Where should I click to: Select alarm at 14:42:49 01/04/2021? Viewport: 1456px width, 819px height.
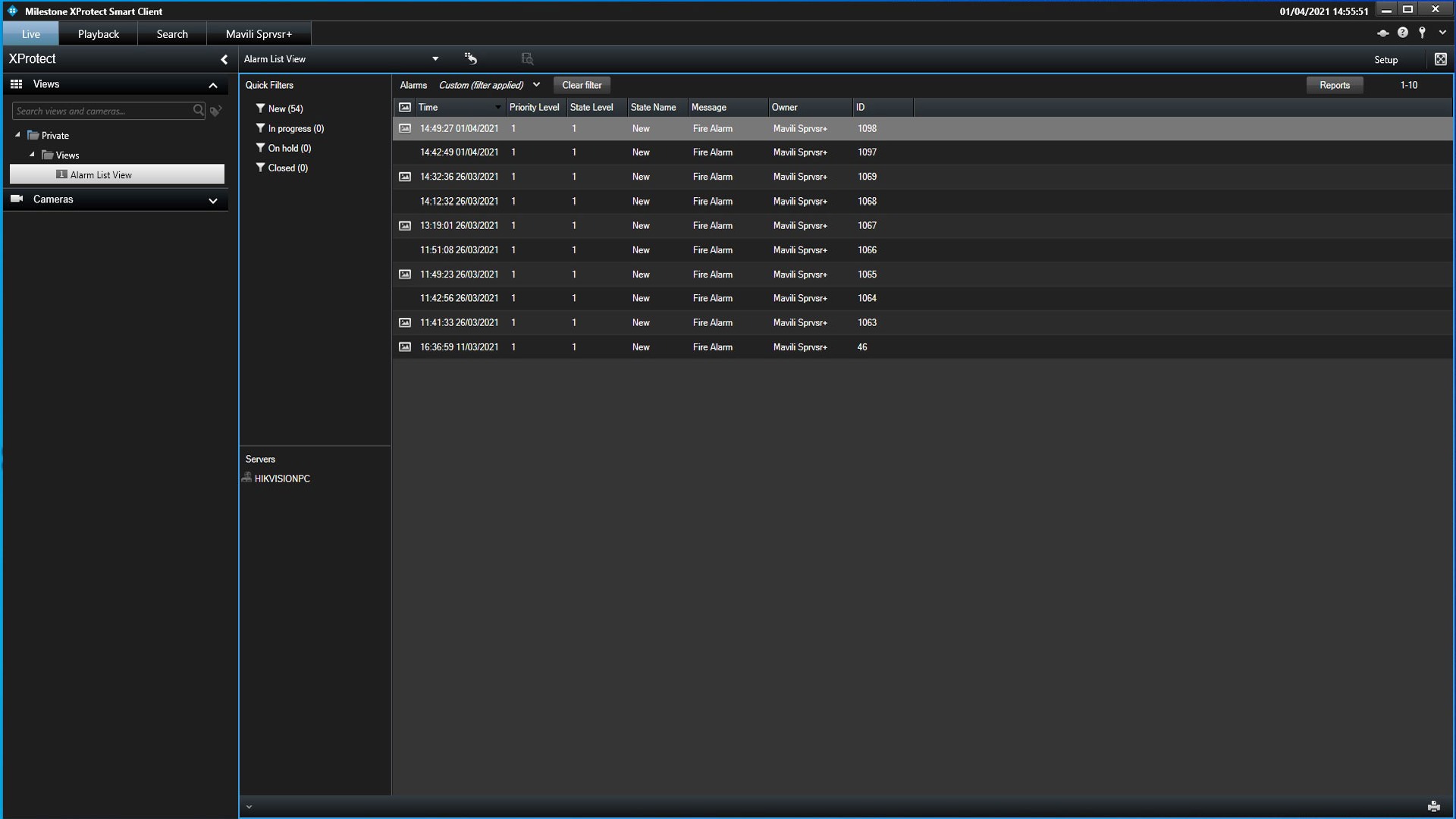click(922, 152)
